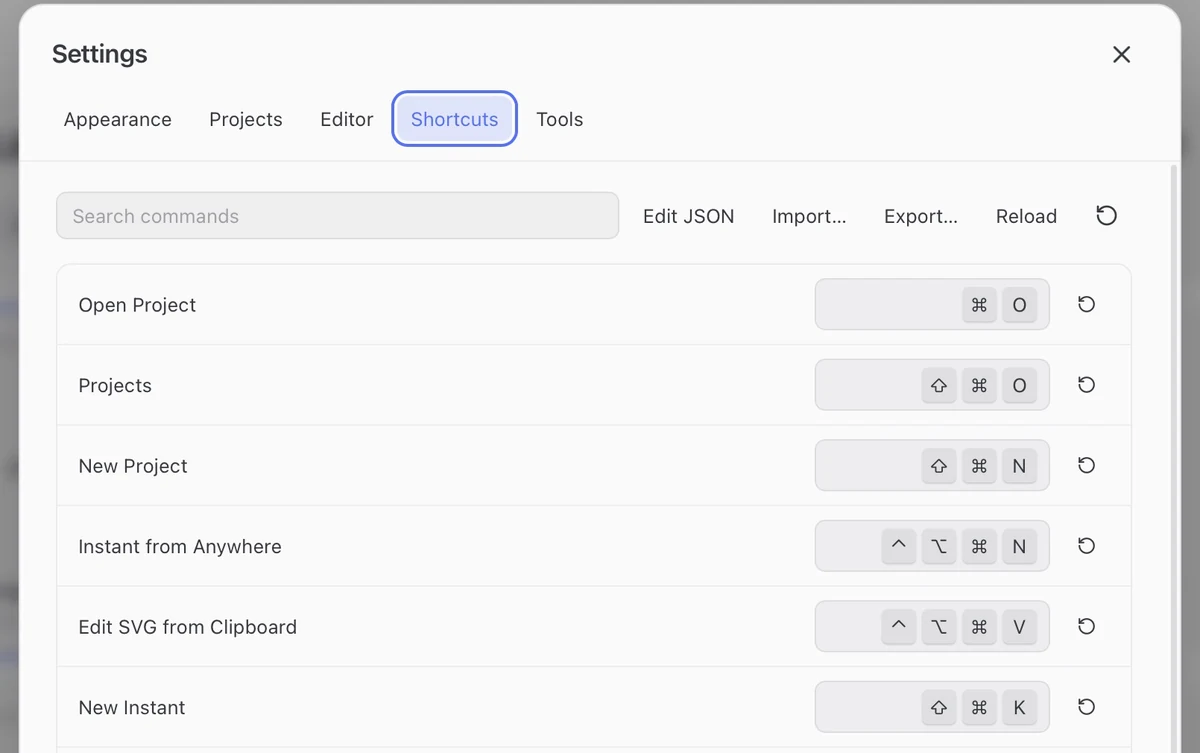The image size is (1200, 753).
Task: Reset the Projects shortcut to default
Action: tap(1087, 385)
